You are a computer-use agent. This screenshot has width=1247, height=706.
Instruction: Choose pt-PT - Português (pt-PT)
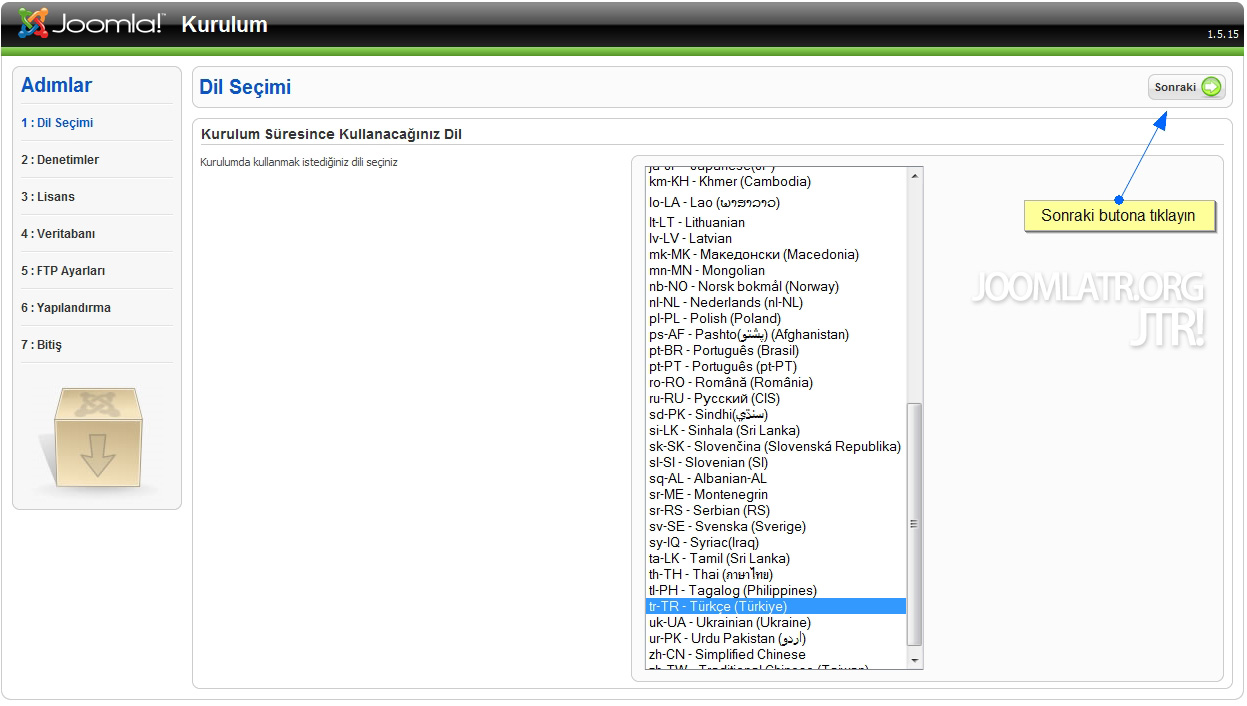776,366
